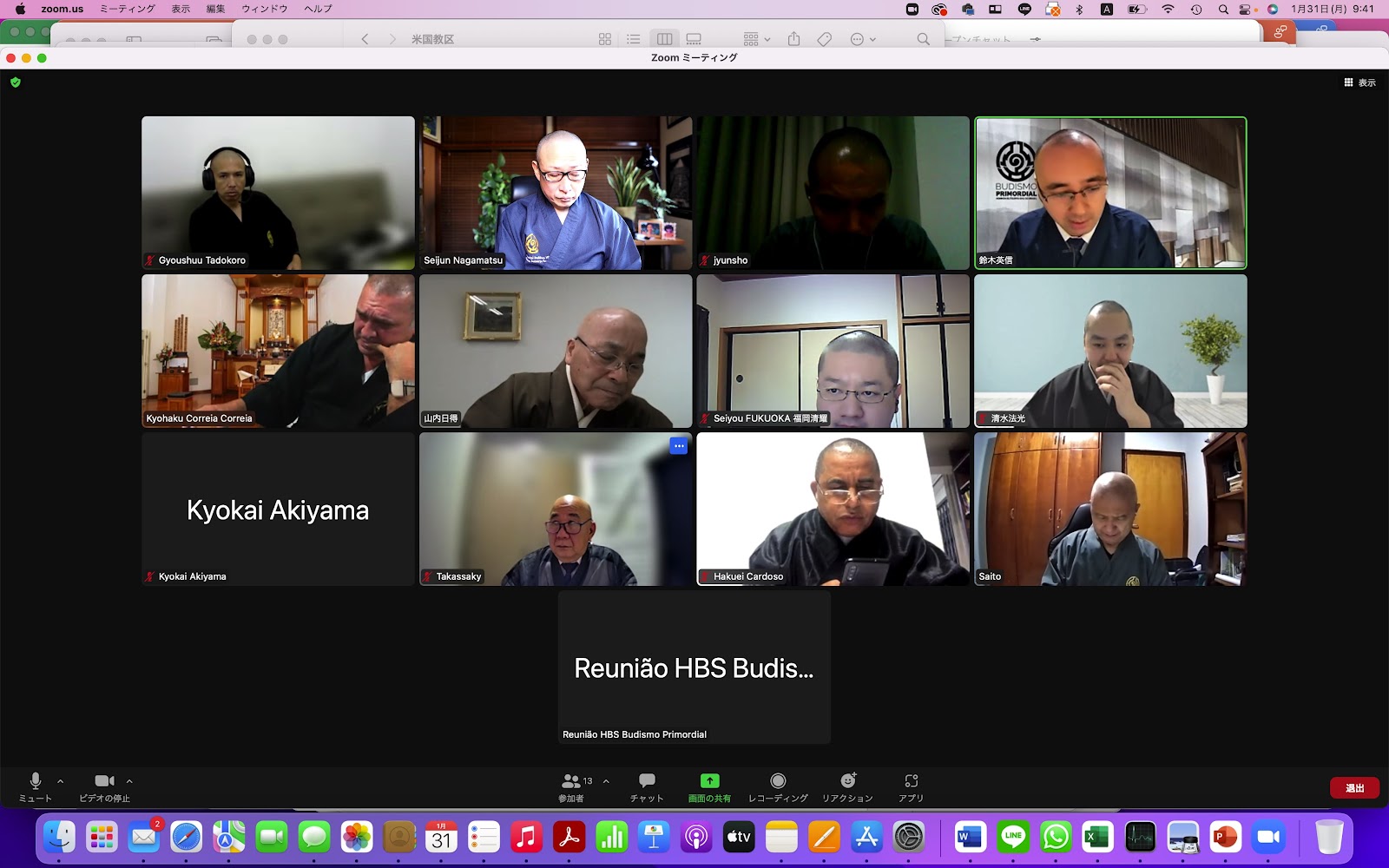The image size is (1389, 868).
Task: Open Finder action menu with ellipsis
Action: tap(862, 39)
